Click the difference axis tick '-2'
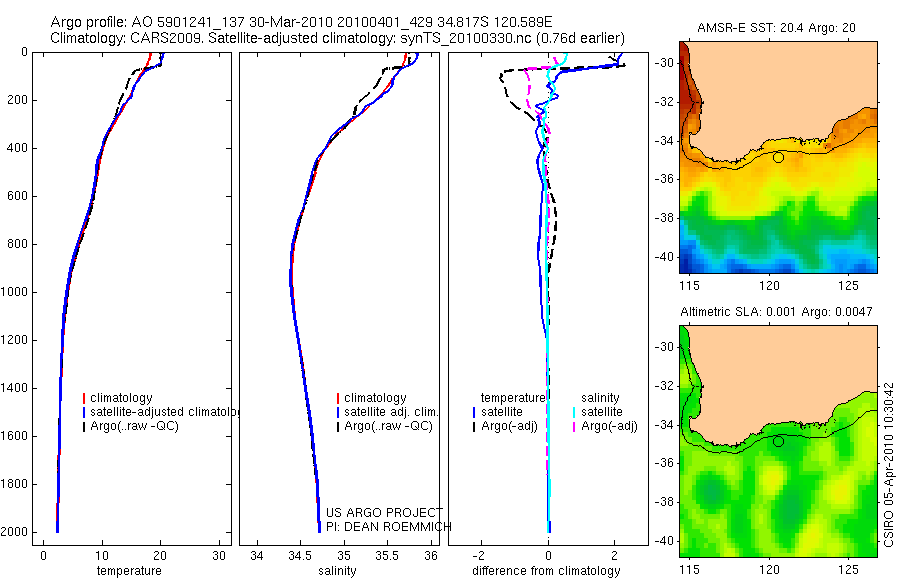The height and width of the screenshot is (580, 900). (x=480, y=556)
